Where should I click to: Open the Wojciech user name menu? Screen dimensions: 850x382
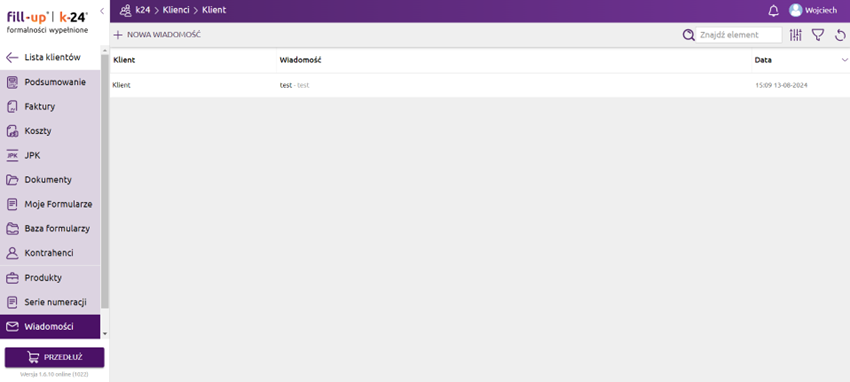click(x=821, y=10)
